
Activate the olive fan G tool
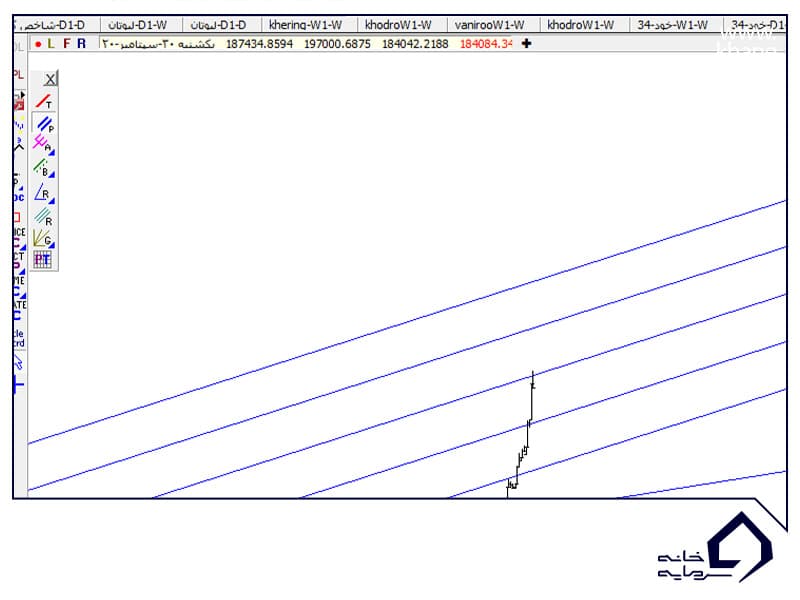click(x=43, y=238)
